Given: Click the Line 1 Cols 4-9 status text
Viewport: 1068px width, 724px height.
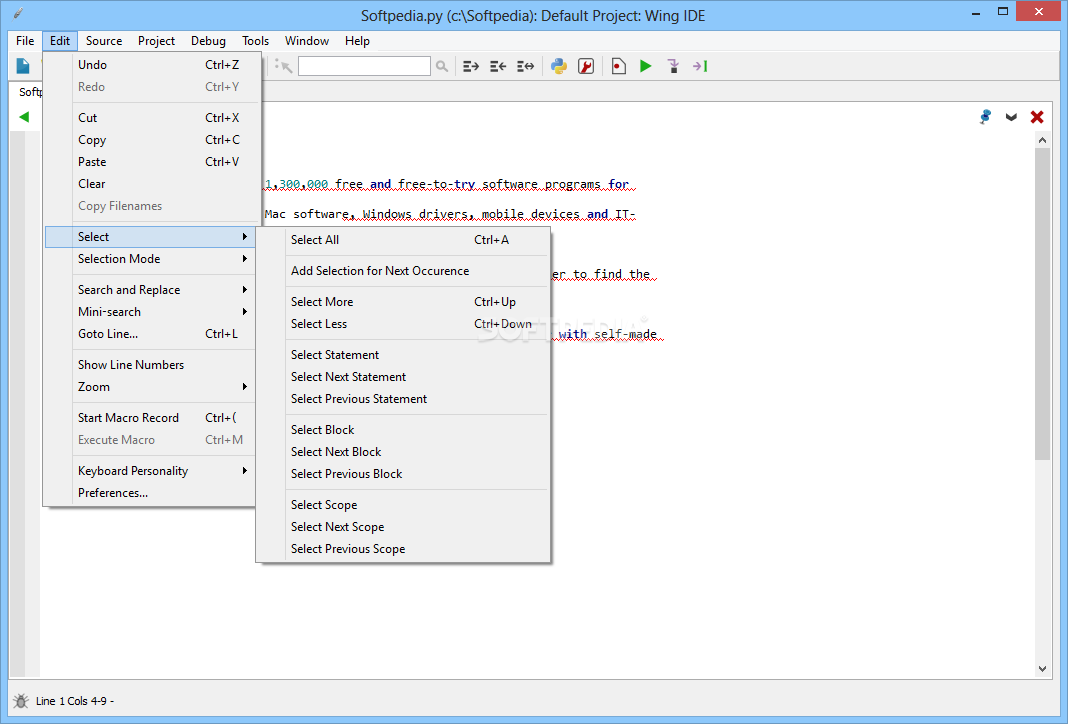Looking at the screenshot, I should [75, 701].
